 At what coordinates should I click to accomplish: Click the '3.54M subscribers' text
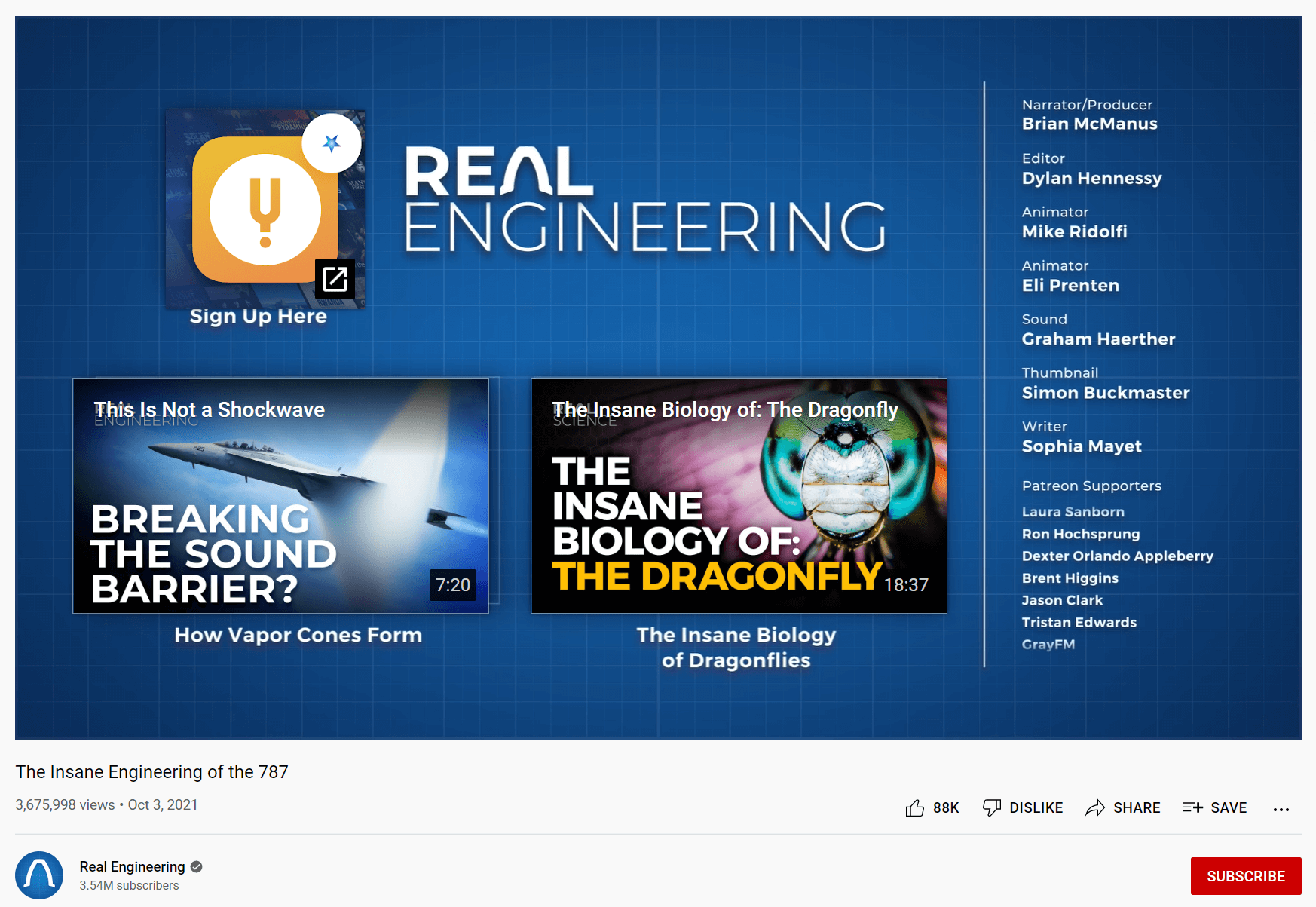(x=130, y=886)
